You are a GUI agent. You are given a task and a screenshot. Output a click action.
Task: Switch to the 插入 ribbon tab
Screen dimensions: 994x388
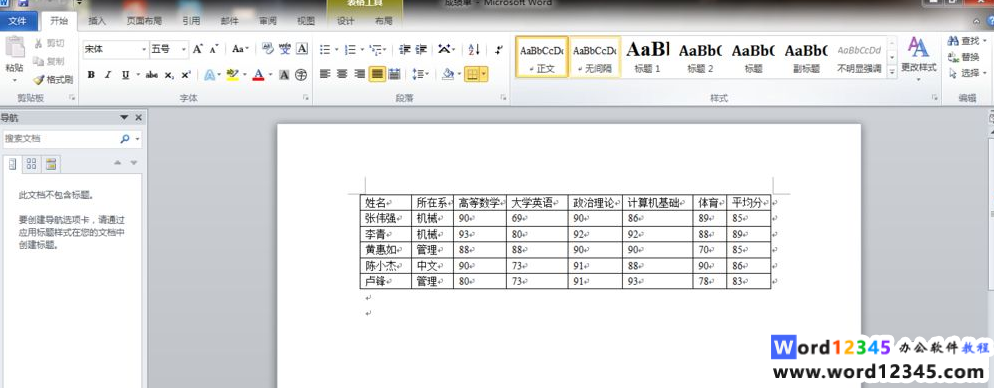click(97, 21)
